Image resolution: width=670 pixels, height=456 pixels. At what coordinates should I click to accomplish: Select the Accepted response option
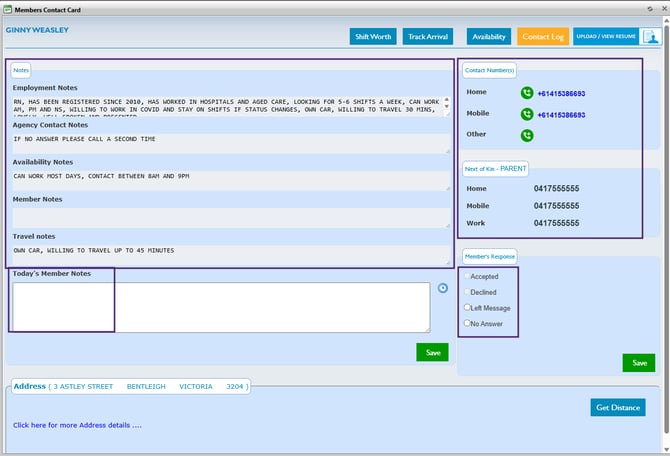tap(466, 276)
